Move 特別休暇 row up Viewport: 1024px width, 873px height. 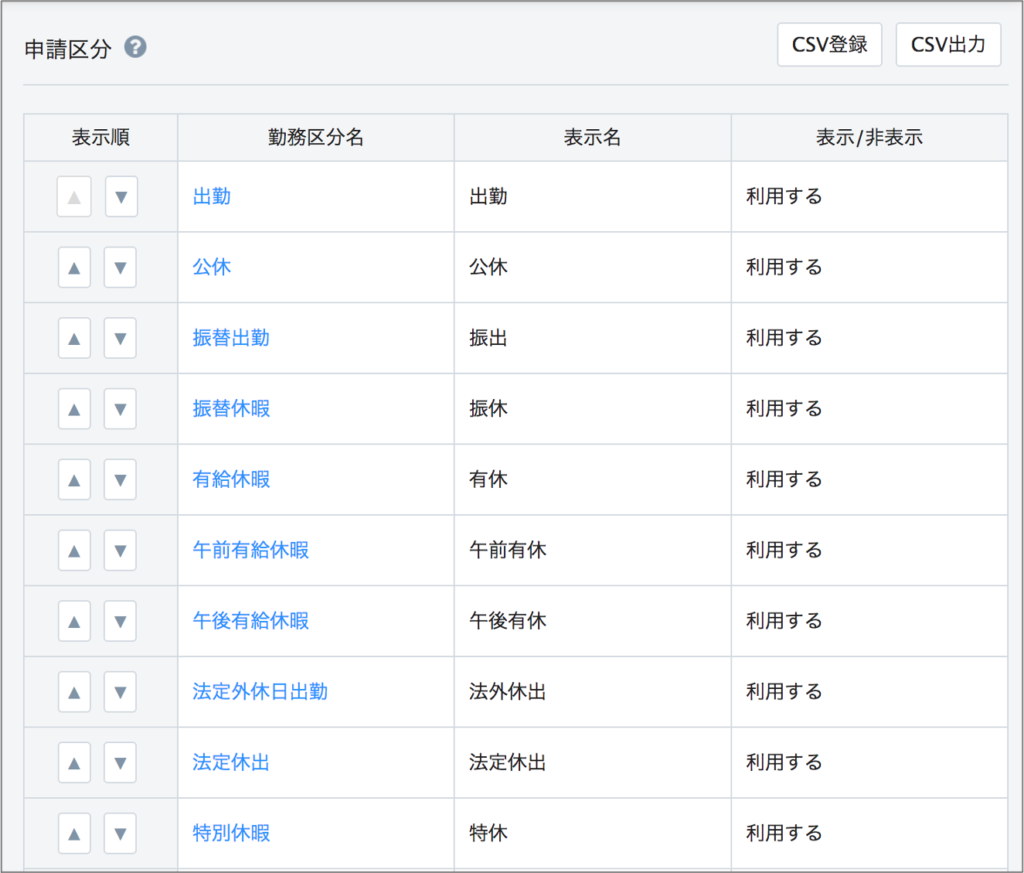pos(74,833)
